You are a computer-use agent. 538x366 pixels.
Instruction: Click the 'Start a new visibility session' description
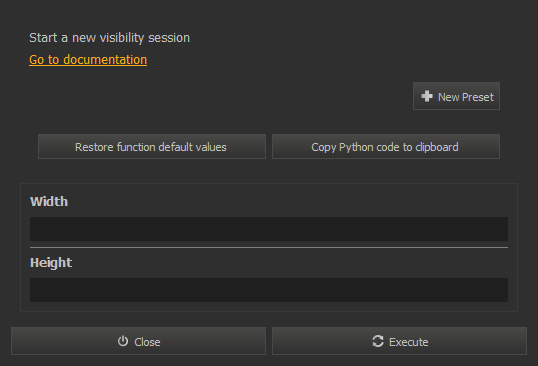pos(109,38)
